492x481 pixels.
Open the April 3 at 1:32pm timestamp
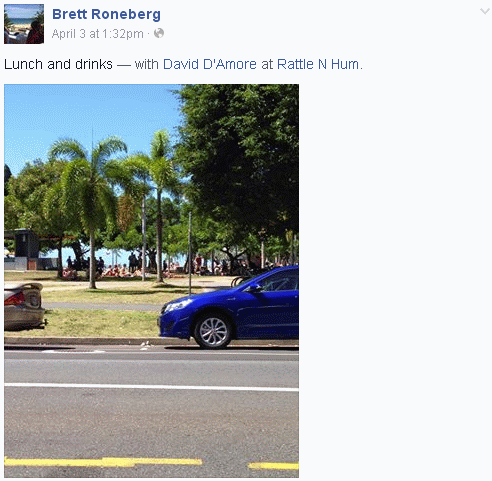pyautogui.click(x=98, y=34)
